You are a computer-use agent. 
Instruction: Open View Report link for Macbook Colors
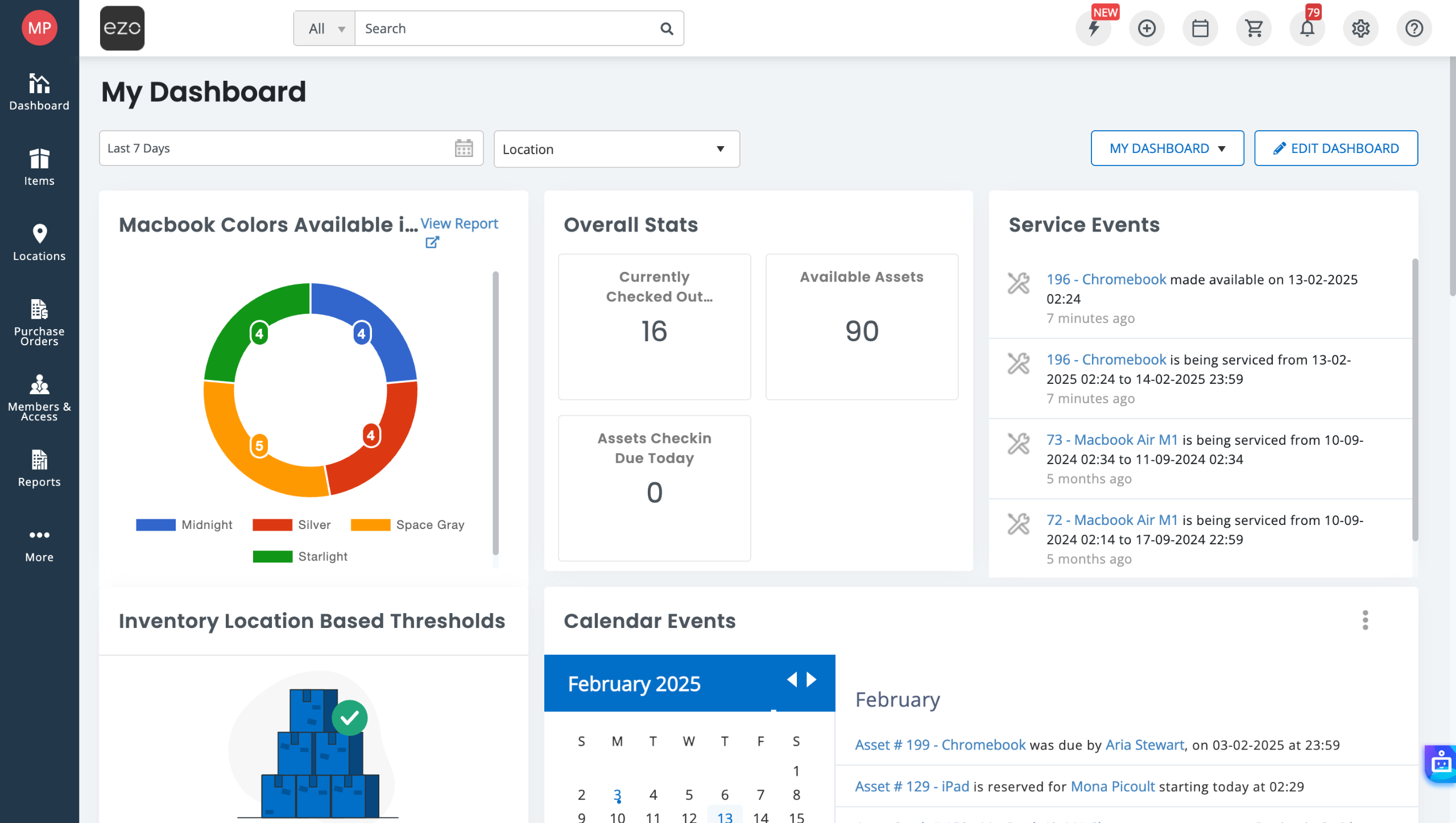pos(459,224)
